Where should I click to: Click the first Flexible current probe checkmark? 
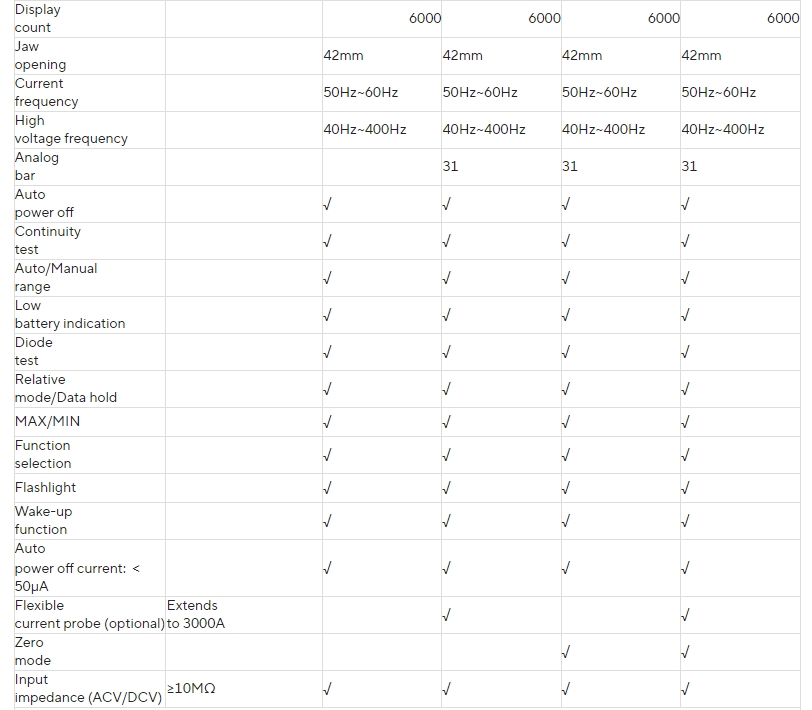coord(446,615)
